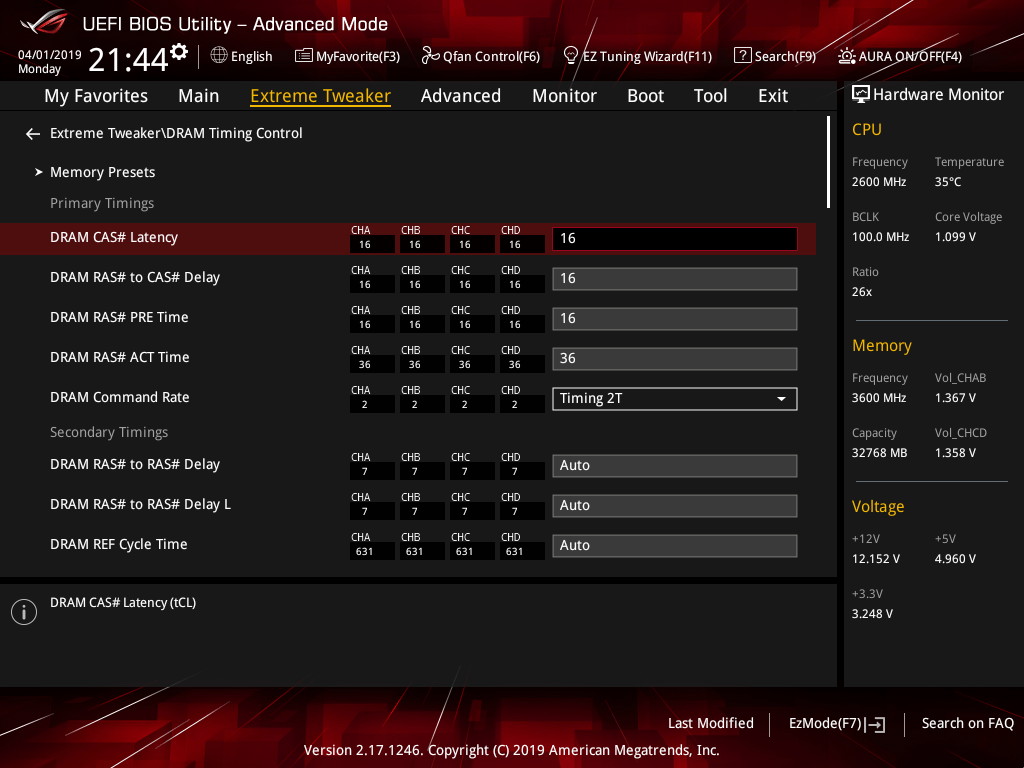Edit DRAM RAS# to RAS# Delay field
Image resolution: width=1024 pixels, height=768 pixels.
(675, 466)
